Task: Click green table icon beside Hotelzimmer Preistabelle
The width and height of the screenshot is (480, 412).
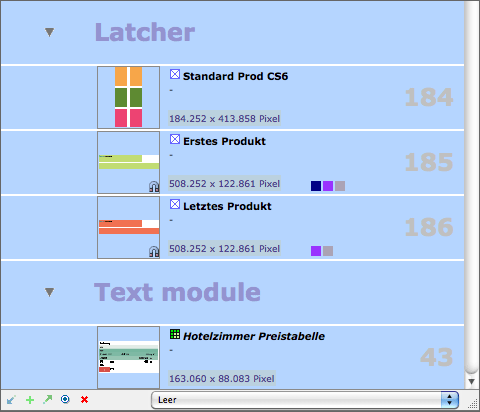Action: point(175,334)
